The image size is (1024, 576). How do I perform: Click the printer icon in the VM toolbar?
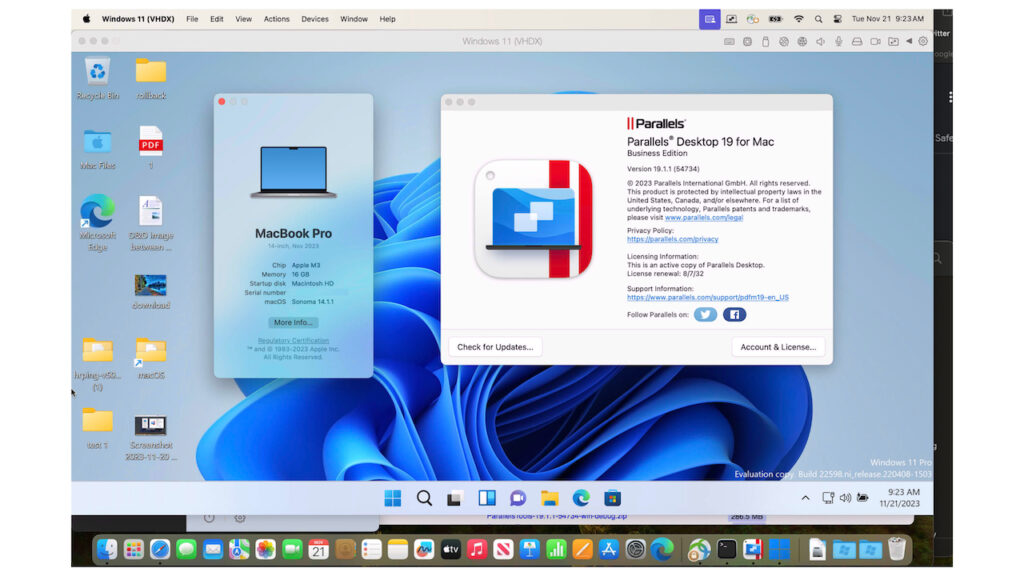click(x=857, y=41)
